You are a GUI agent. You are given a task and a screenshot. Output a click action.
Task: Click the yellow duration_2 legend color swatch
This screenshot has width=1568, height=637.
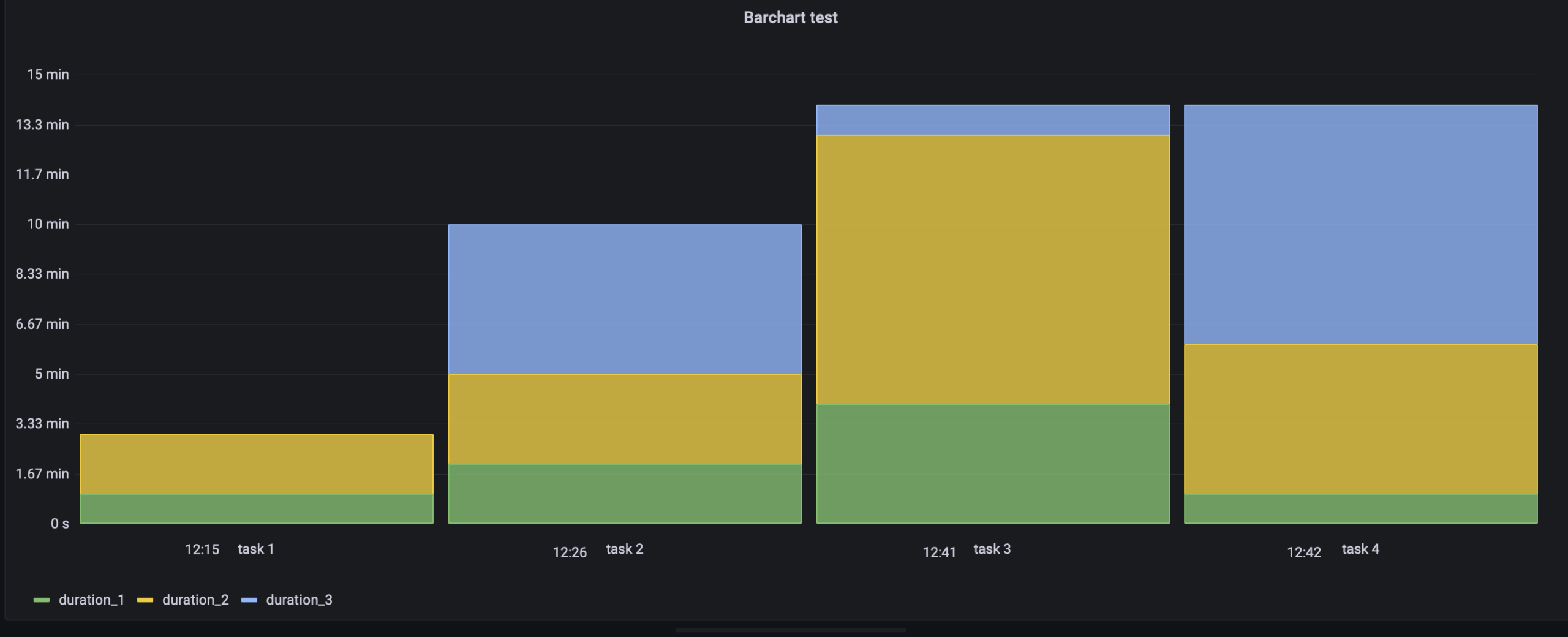[x=145, y=600]
